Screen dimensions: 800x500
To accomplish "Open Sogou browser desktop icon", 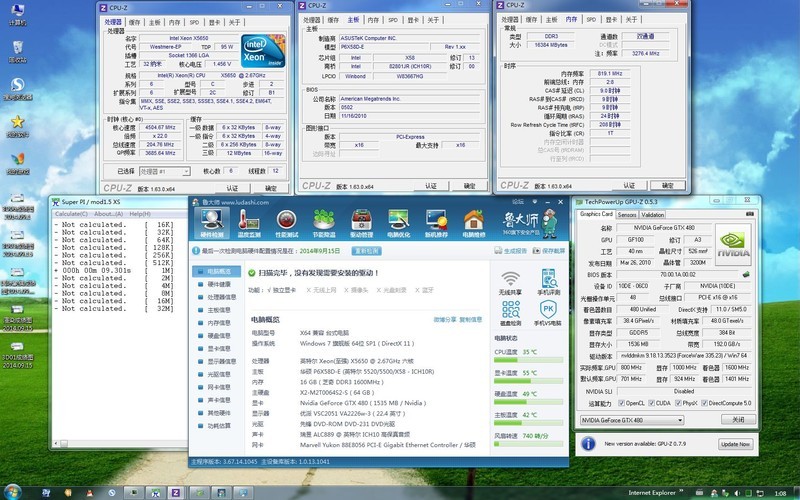I will (x=18, y=89).
